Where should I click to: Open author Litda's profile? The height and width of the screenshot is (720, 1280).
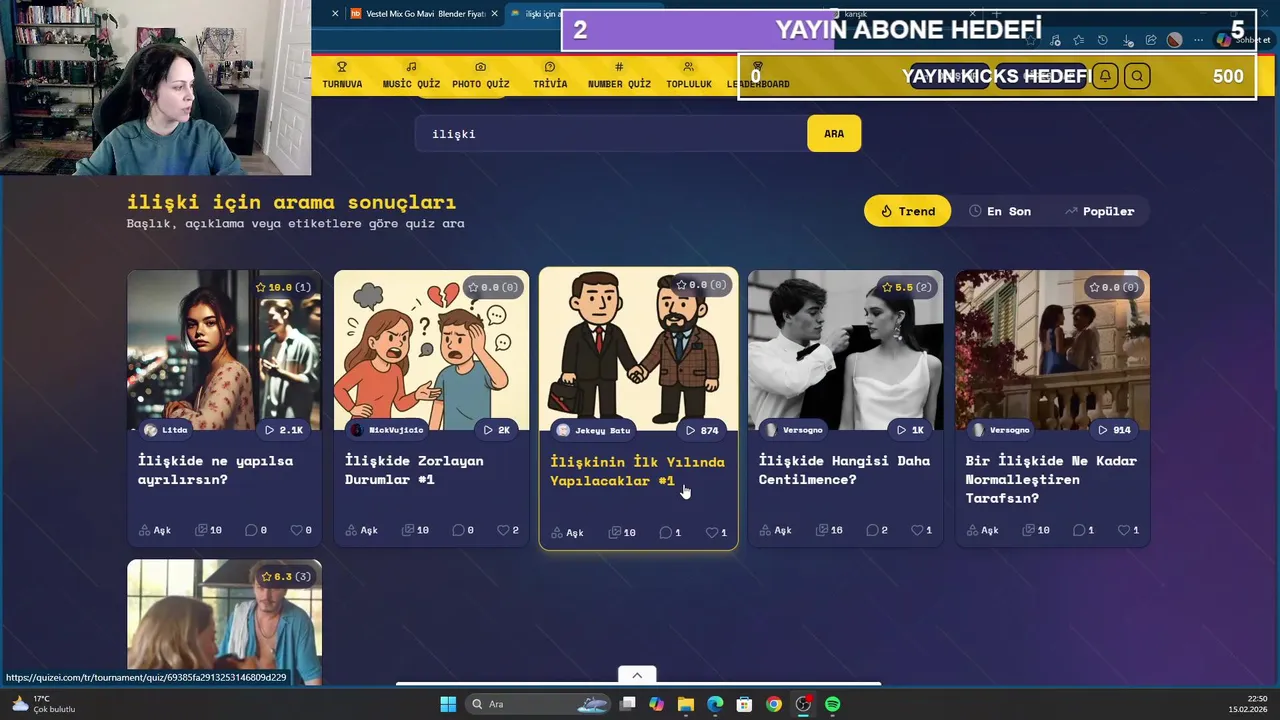(x=166, y=430)
